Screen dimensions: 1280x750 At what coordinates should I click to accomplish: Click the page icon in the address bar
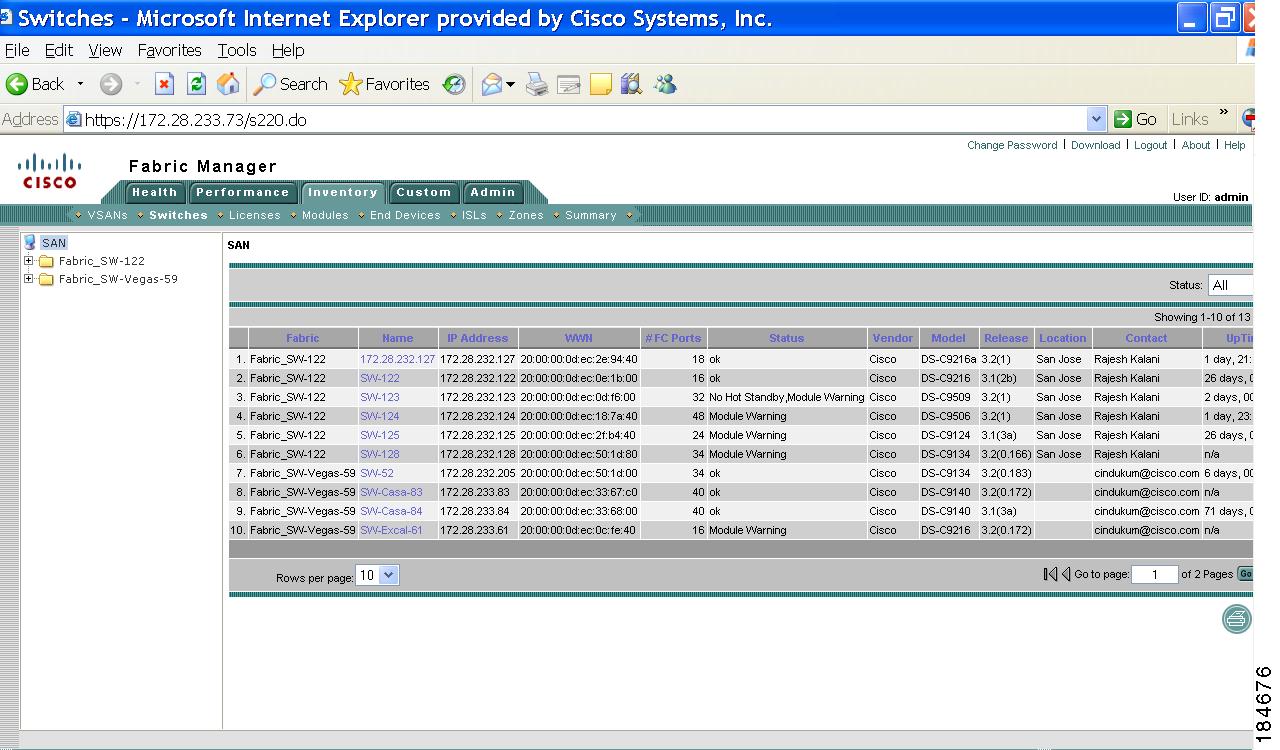tap(74, 119)
